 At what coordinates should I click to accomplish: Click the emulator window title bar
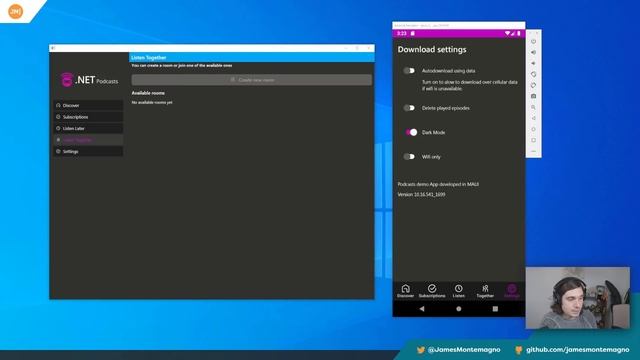458,25
